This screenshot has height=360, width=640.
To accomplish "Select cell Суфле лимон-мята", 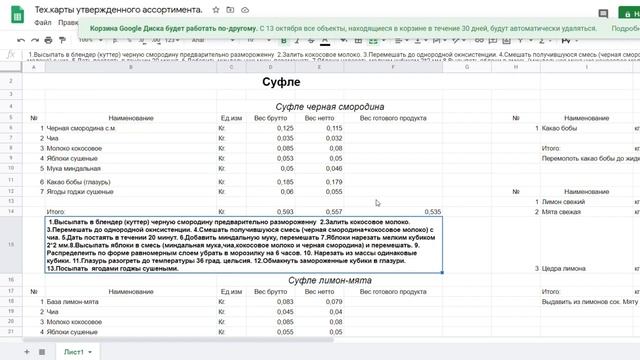I will pos(329,280).
